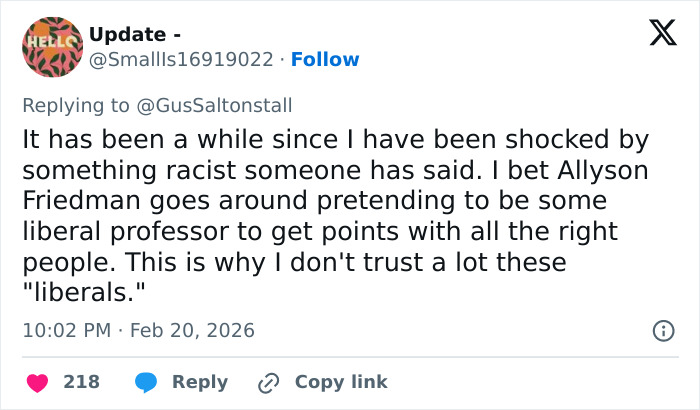The width and height of the screenshot is (700, 410).
Task: Click the 218 likes count
Action: pos(81,382)
